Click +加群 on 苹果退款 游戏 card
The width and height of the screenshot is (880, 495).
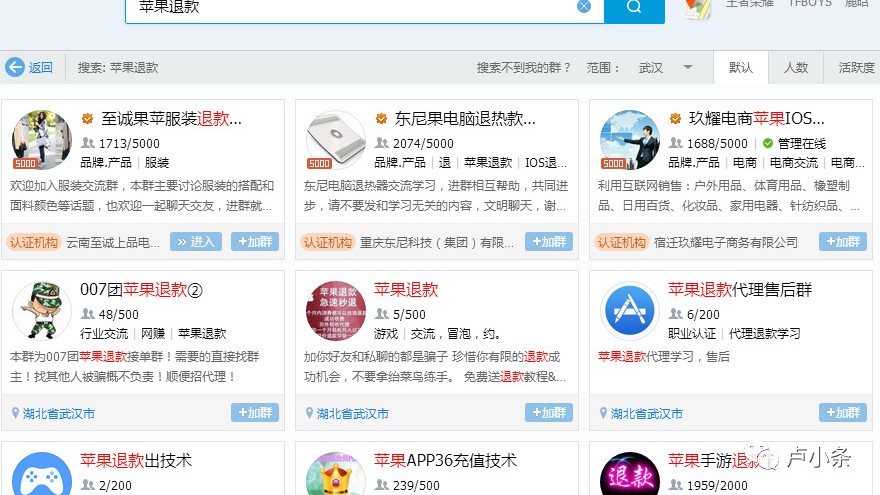tap(549, 412)
